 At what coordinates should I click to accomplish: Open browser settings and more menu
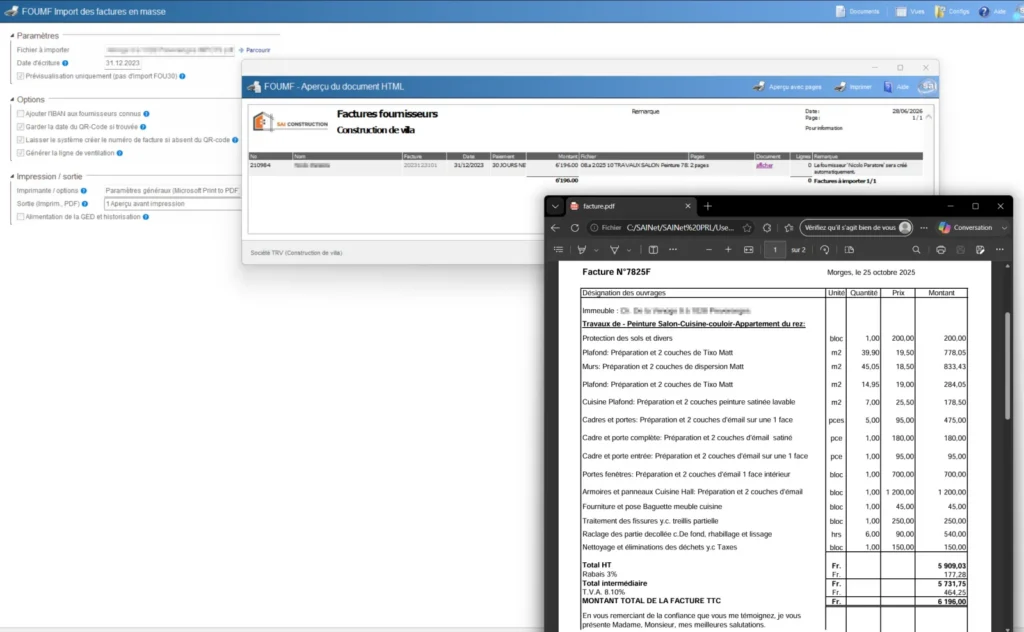point(923,228)
